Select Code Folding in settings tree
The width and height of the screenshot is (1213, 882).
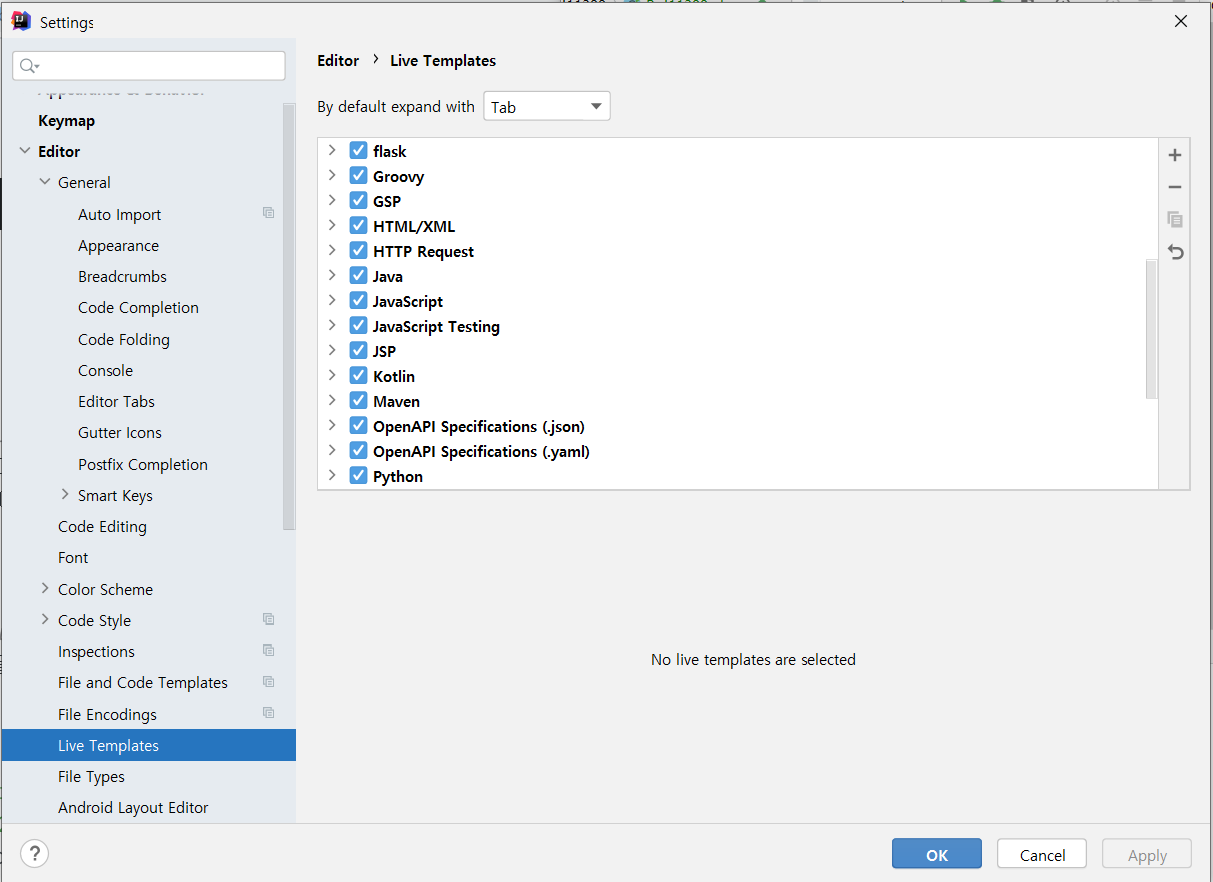pos(124,339)
